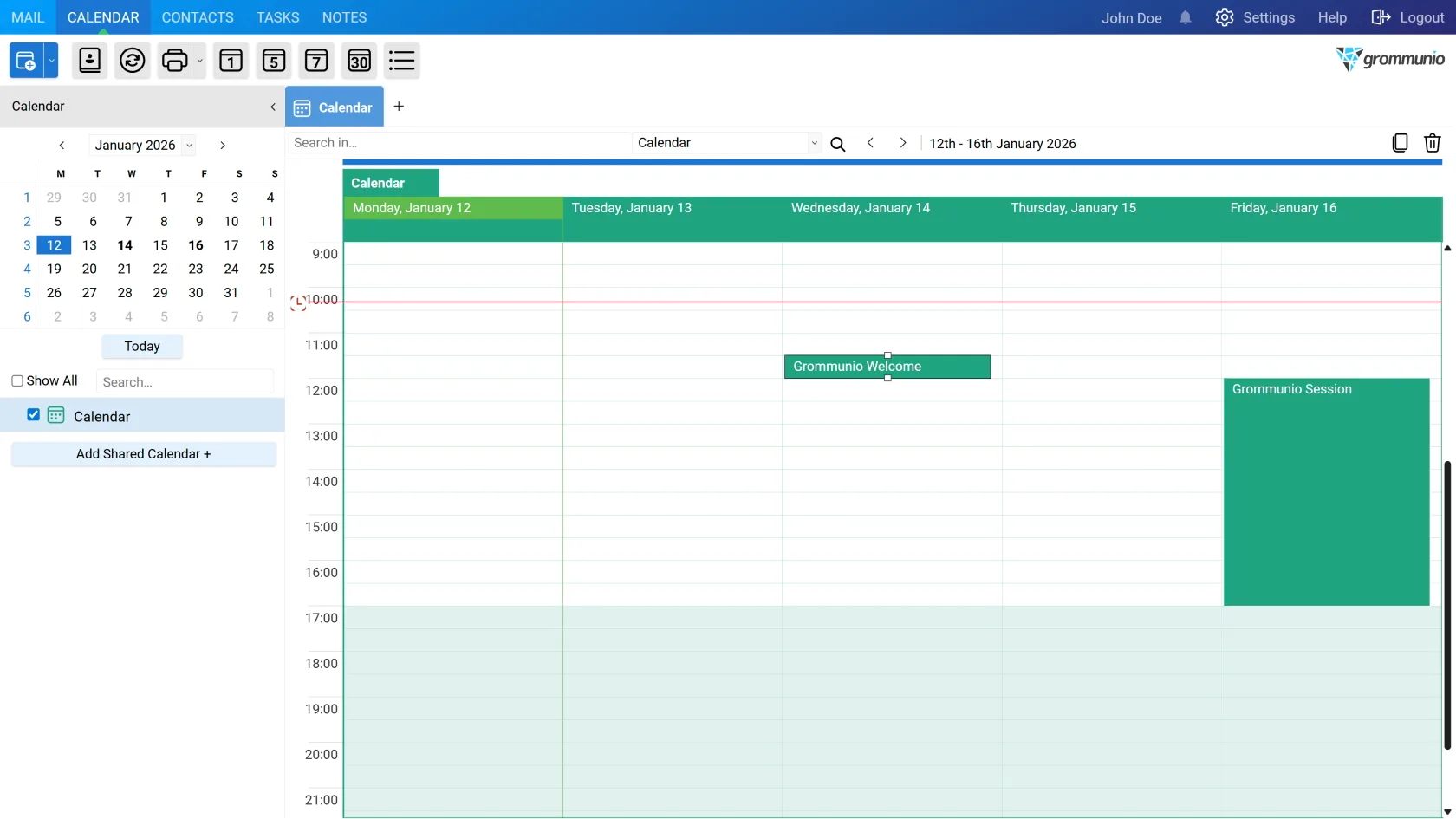Go to the next week
The height and width of the screenshot is (819, 1456).
[903, 143]
